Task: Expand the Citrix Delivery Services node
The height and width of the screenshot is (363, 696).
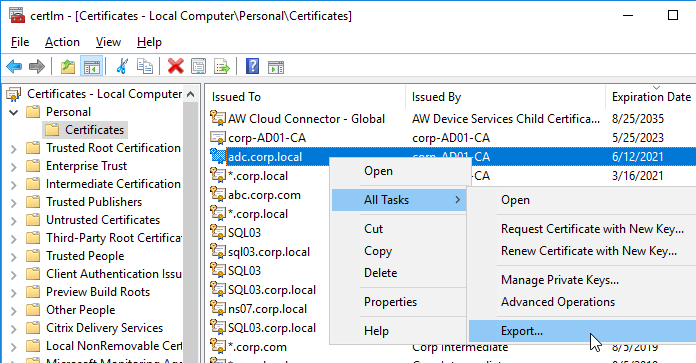Action: tap(14, 328)
